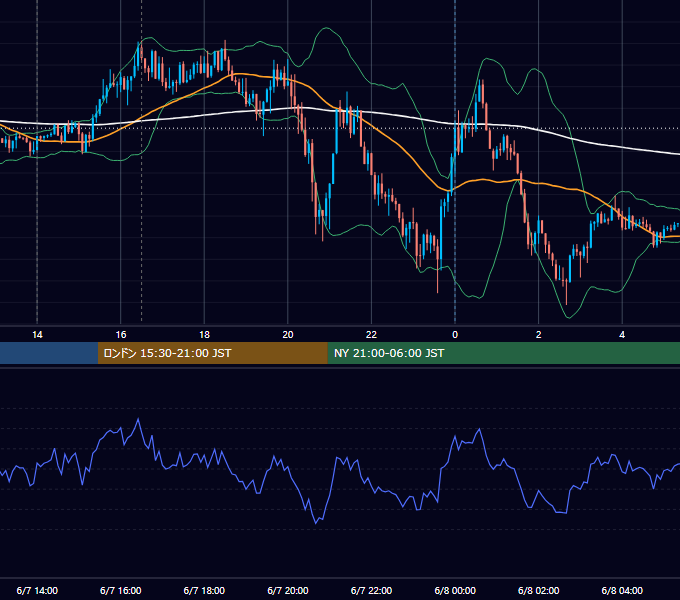
Task: Click the 6/8 02:00 date label
Action: (539, 590)
